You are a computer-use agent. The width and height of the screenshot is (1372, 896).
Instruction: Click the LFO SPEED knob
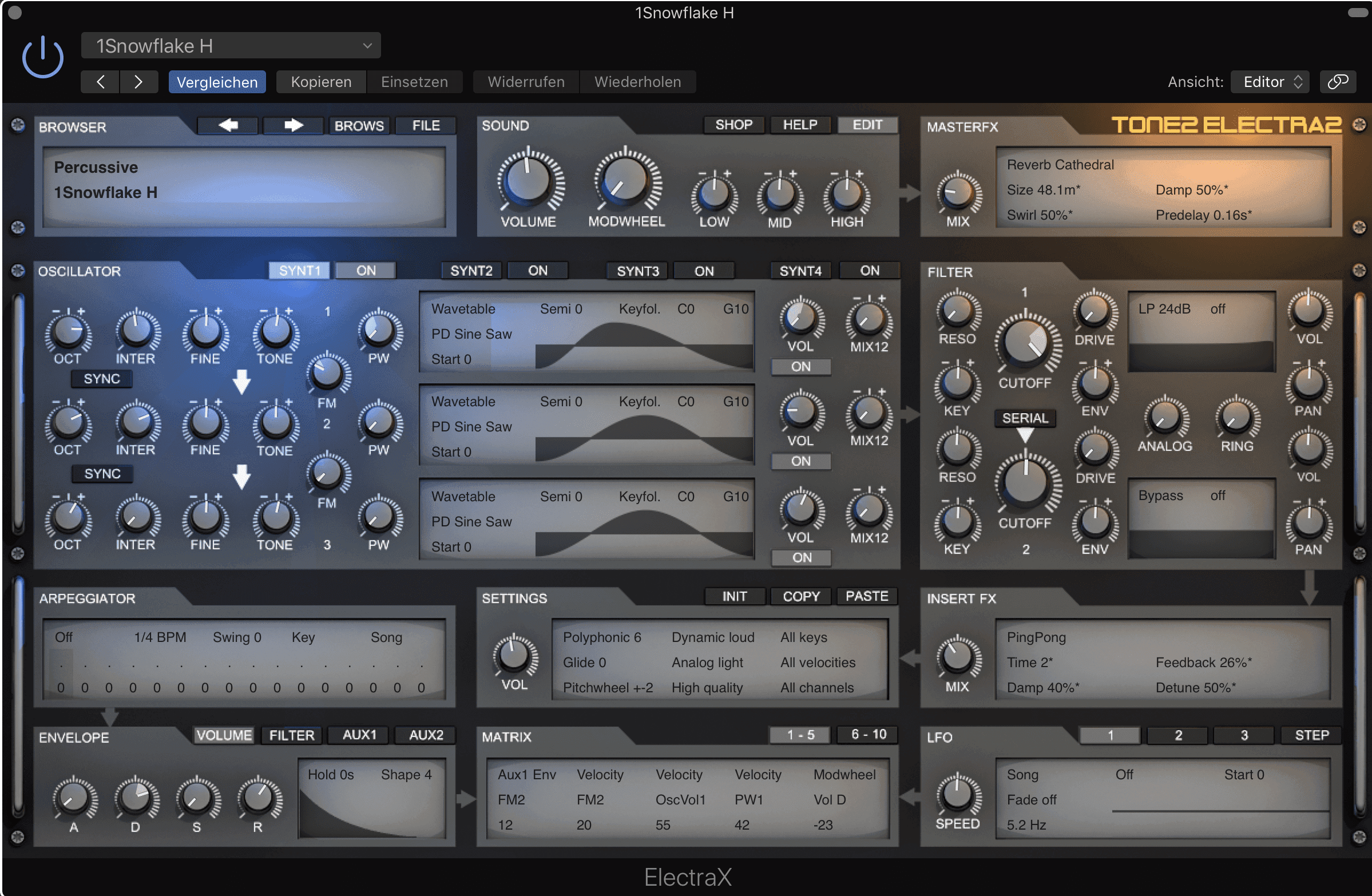pos(957,795)
